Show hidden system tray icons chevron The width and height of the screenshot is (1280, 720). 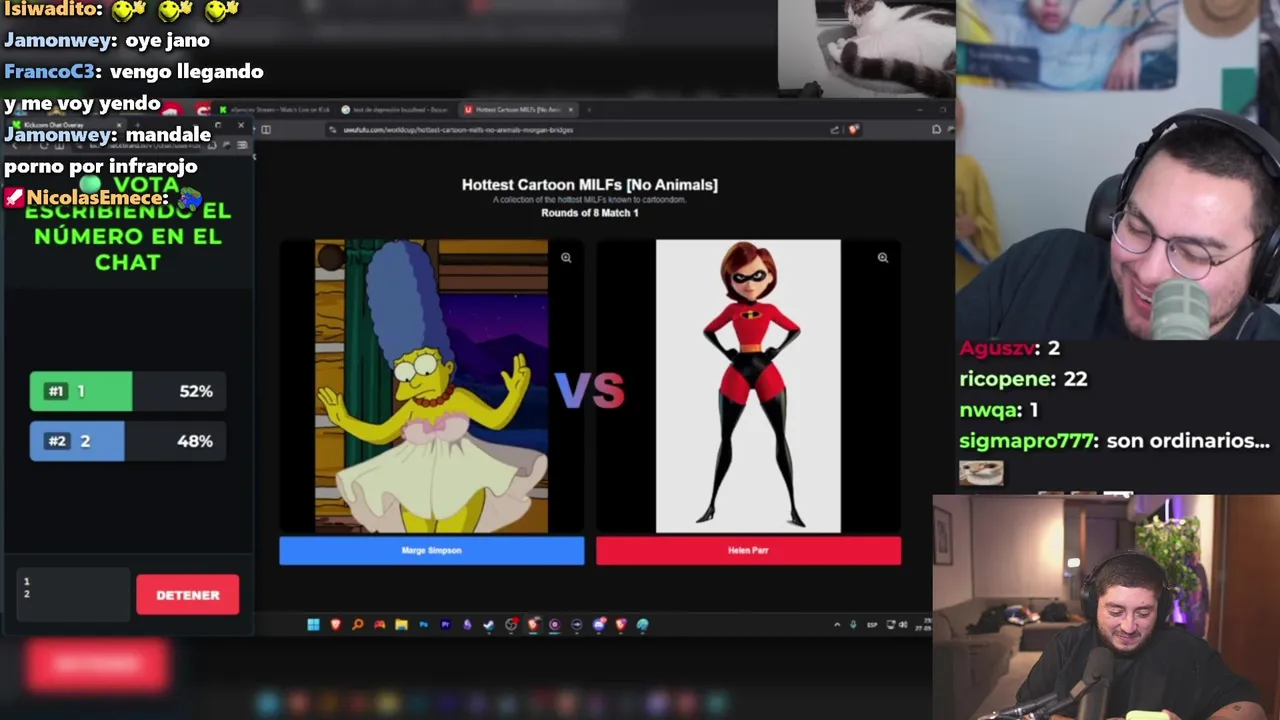pyautogui.click(x=837, y=624)
